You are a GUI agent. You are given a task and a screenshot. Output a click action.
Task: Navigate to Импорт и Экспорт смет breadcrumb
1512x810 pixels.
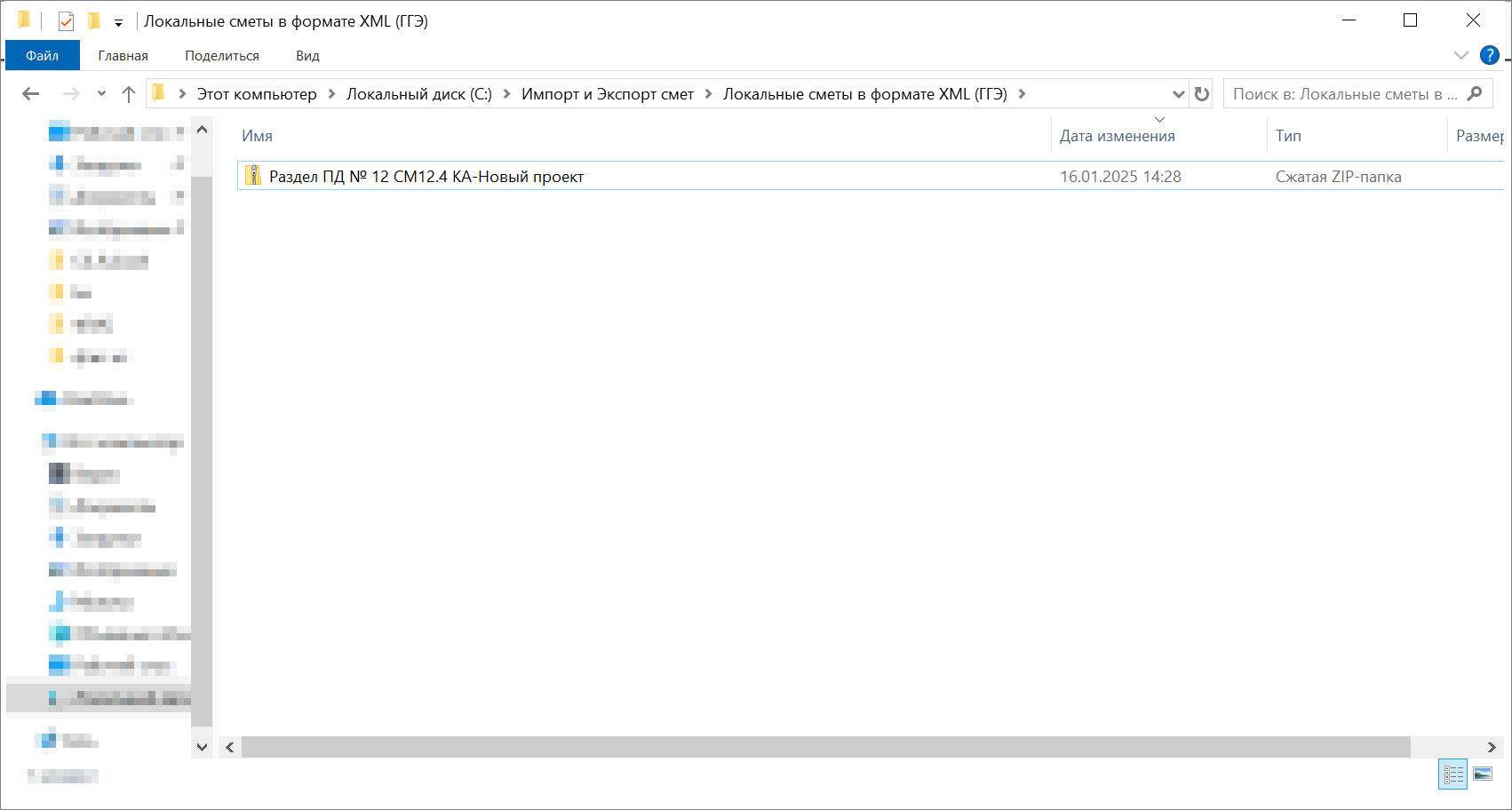pyautogui.click(x=607, y=94)
